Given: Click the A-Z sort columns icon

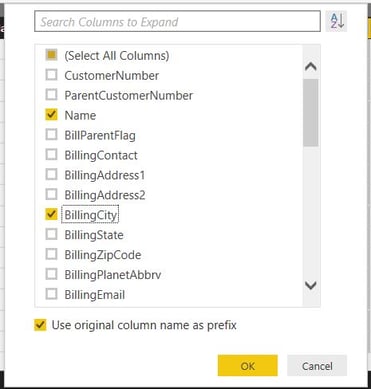Looking at the screenshot, I should point(336,21).
